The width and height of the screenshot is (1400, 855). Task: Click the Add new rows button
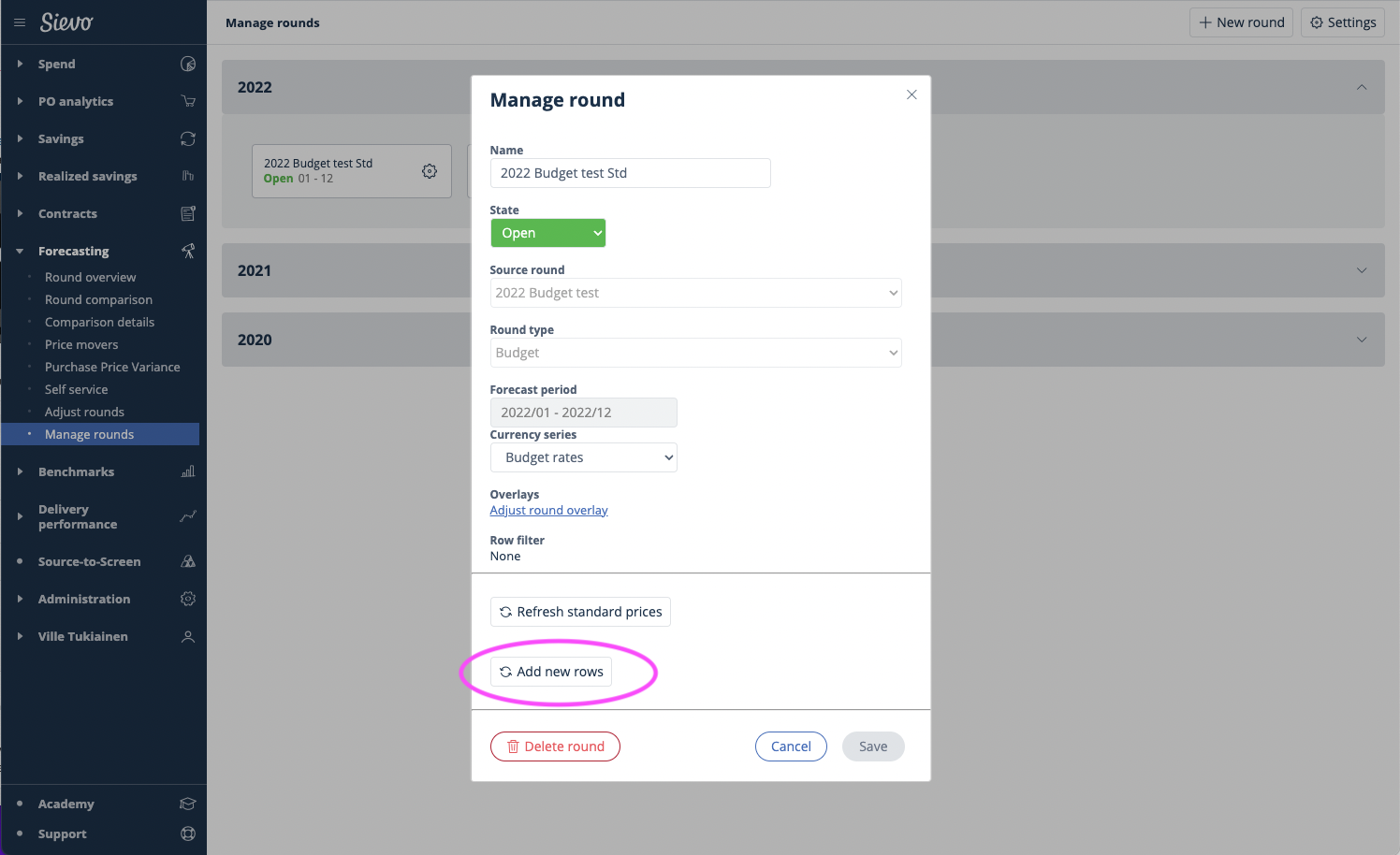[551, 672]
